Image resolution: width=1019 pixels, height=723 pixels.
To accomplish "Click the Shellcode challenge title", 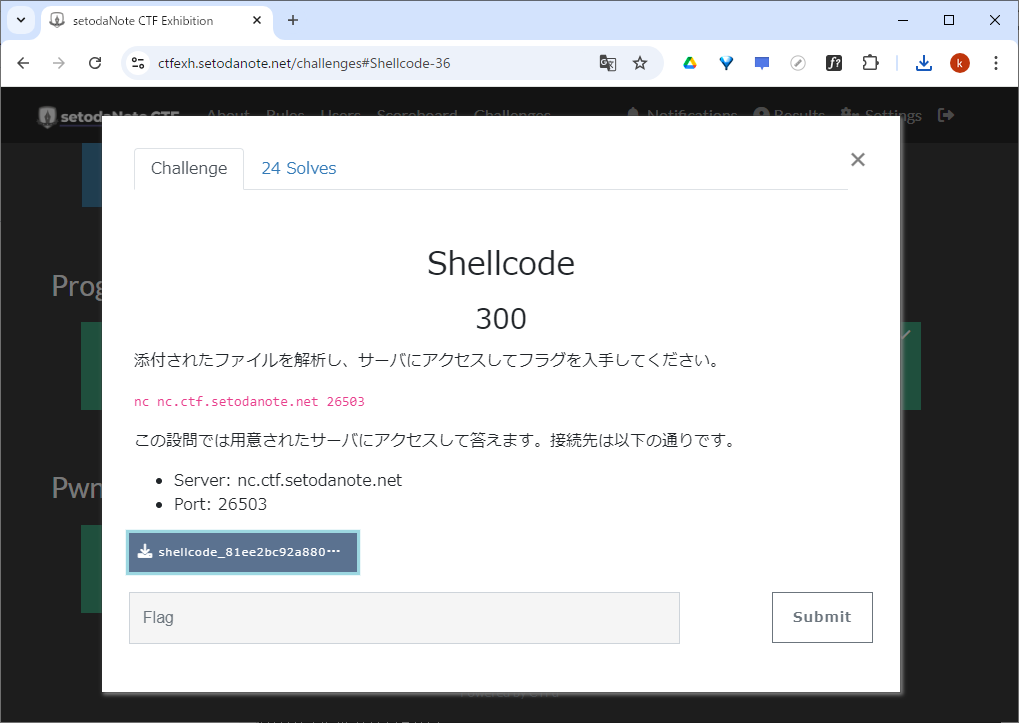I will [501, 264].
